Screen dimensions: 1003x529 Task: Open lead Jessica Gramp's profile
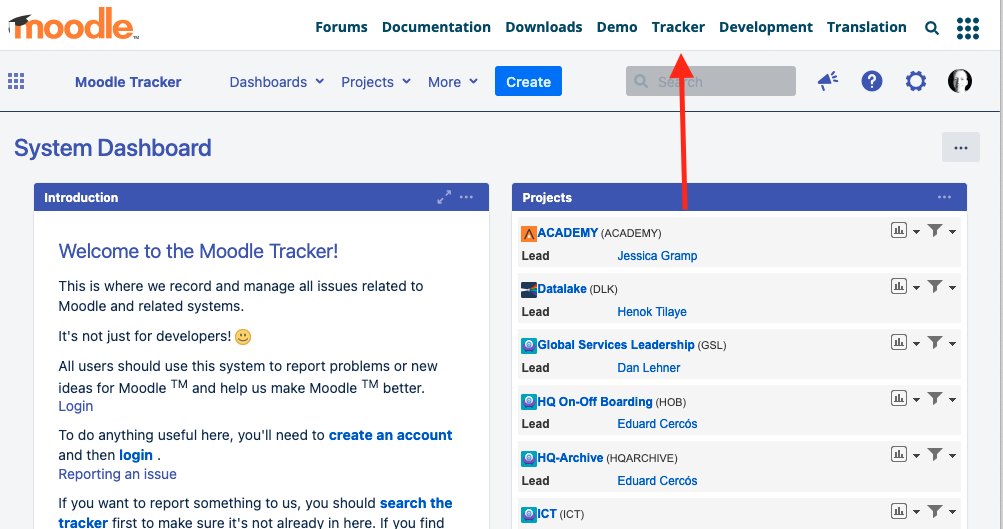[x=657, y=256]
